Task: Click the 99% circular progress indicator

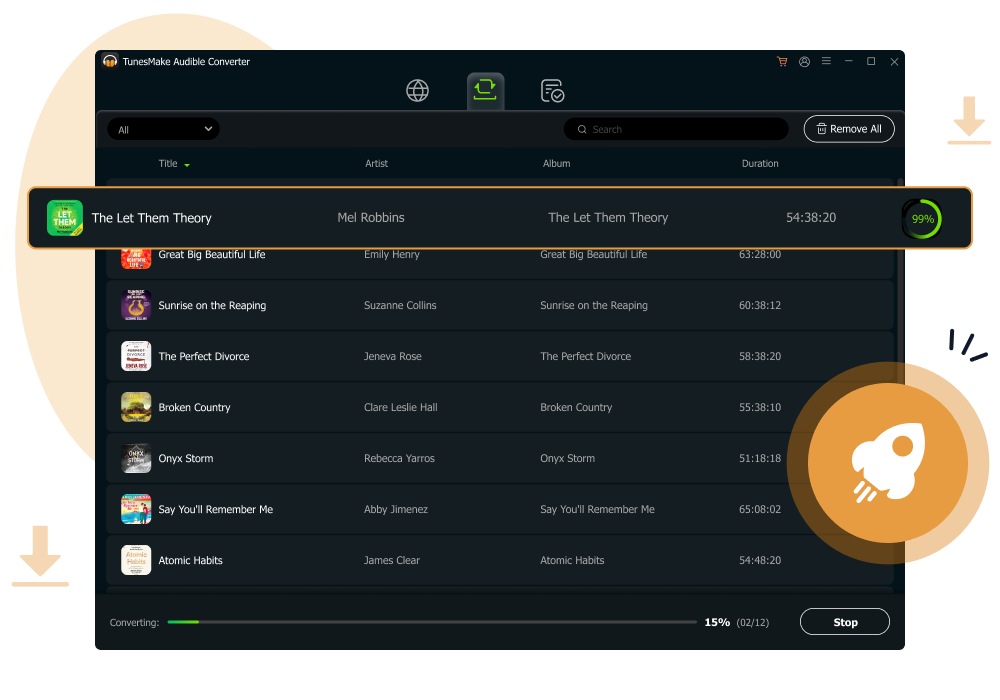Action: 922,219
